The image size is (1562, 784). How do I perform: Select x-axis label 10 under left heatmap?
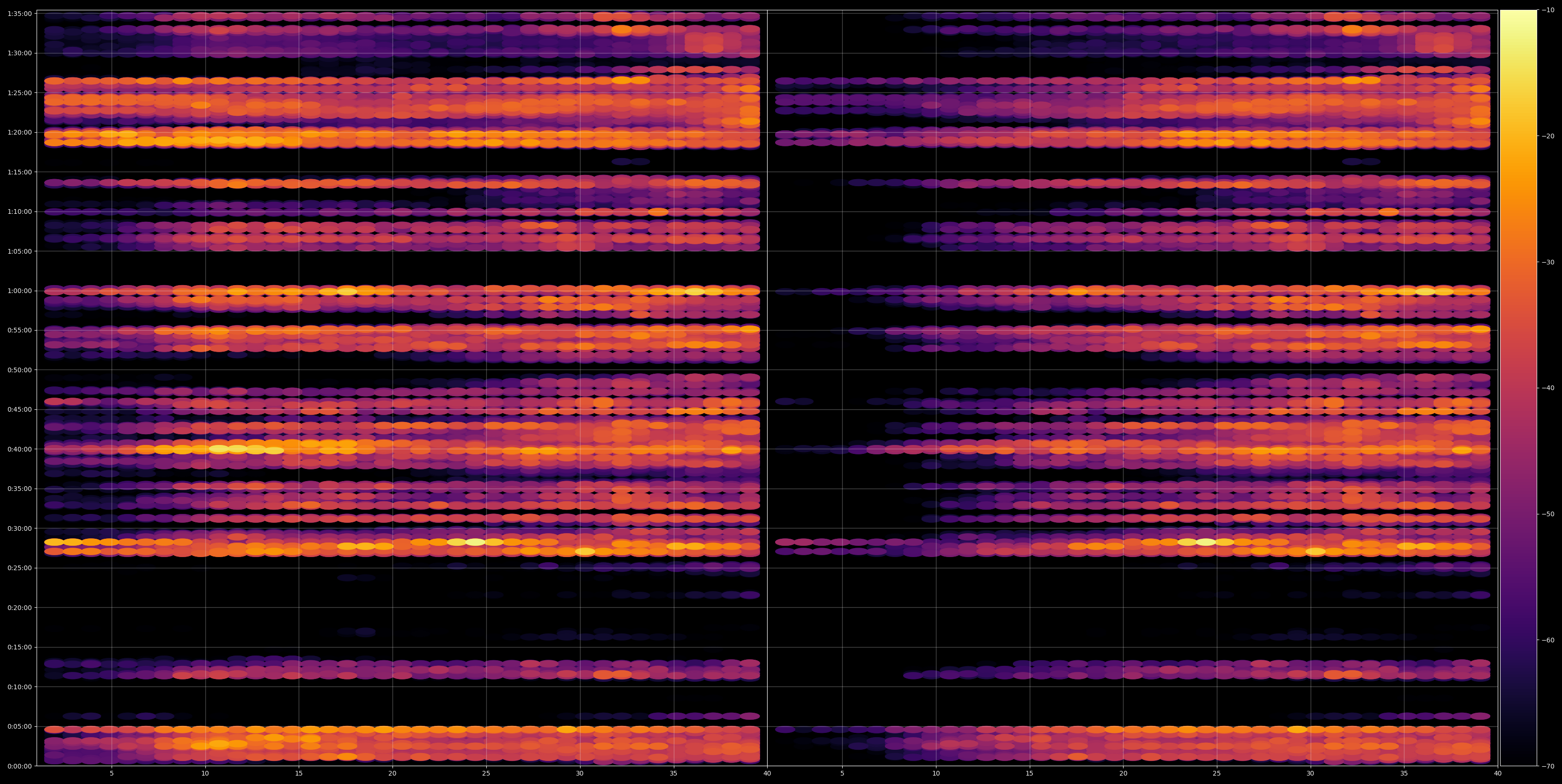205,773
